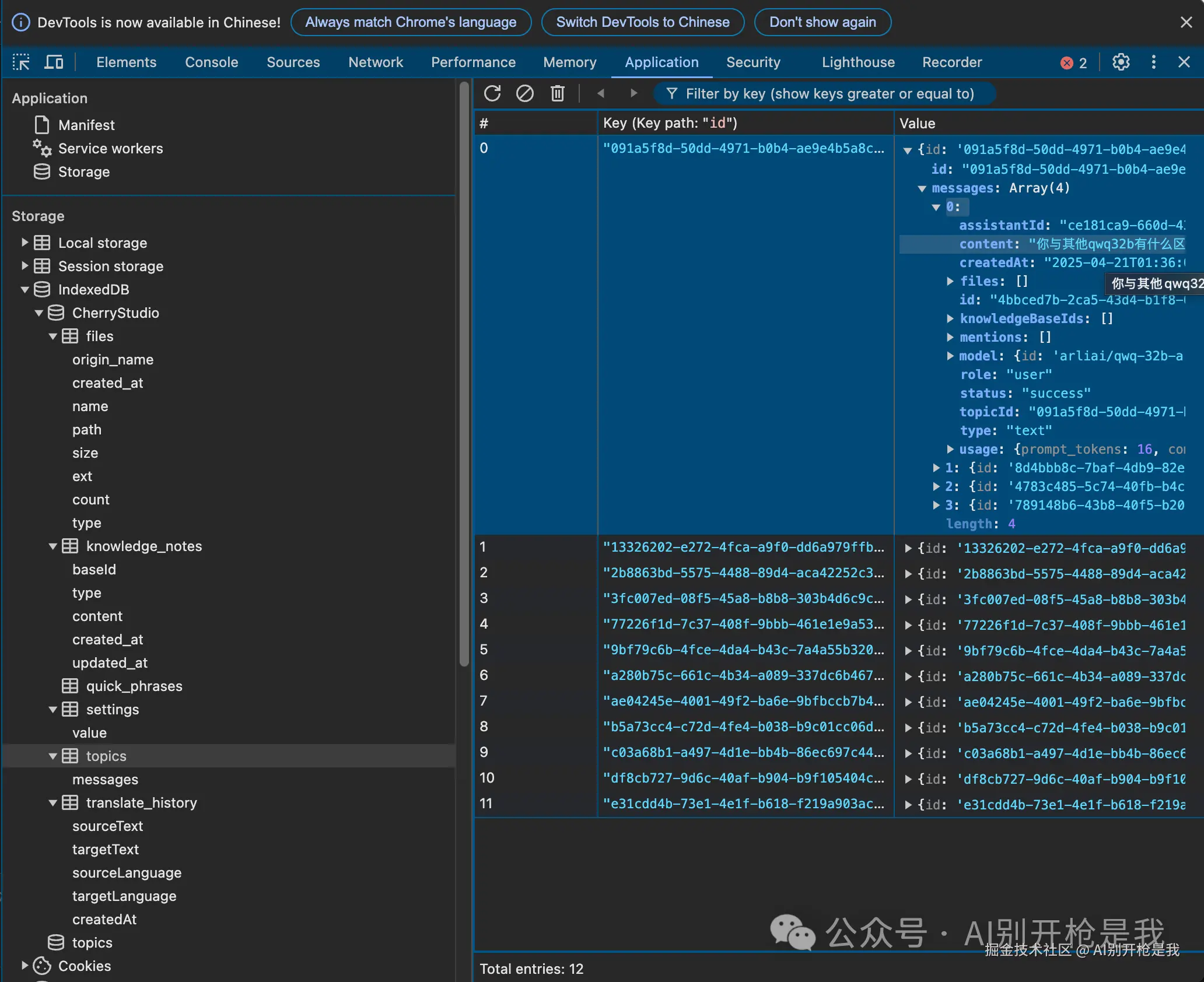Image resolution: width=1204 pixels, height=982 pixels.
Task: Click Don't show again button
Action: (822, 22)
